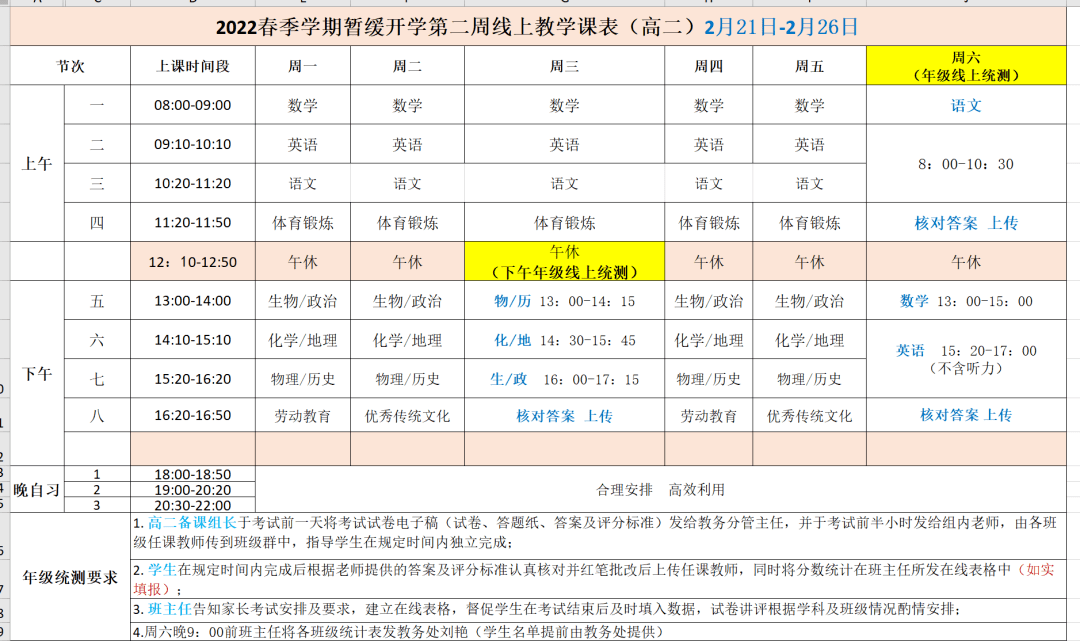The width and height of the screenshot is (1080, 641).
Task: Select the 节次 header cell
Action: point(72,64)
